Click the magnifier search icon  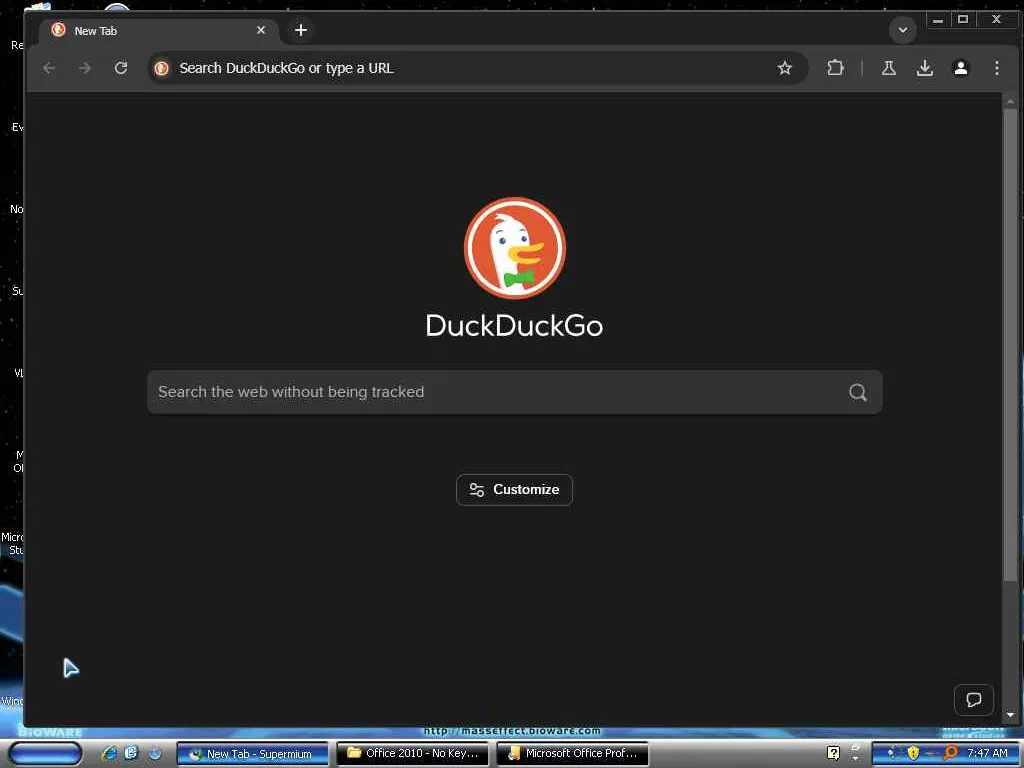857,392
